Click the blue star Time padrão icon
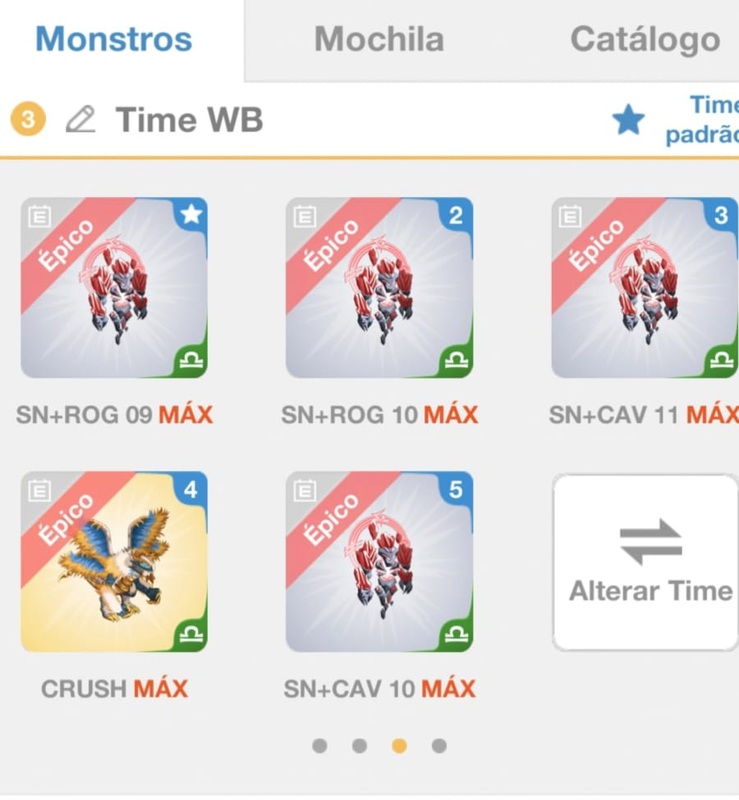This screenshot has width=739, height=800. (628, 120)
